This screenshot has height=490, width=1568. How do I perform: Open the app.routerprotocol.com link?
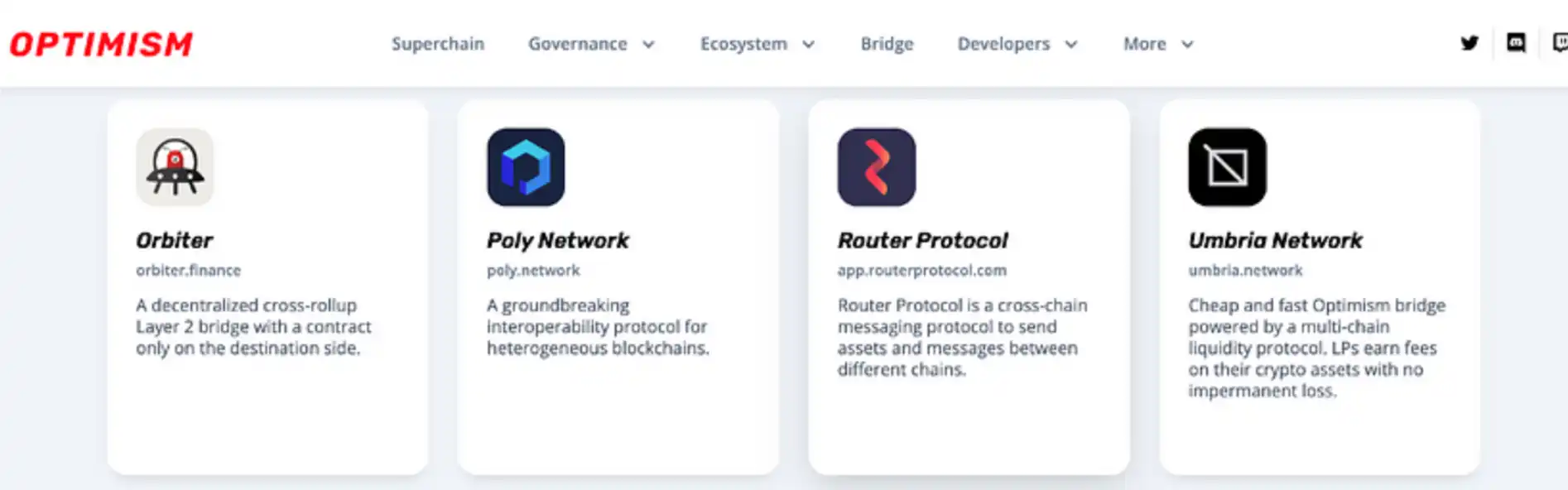tap(921, 271)
